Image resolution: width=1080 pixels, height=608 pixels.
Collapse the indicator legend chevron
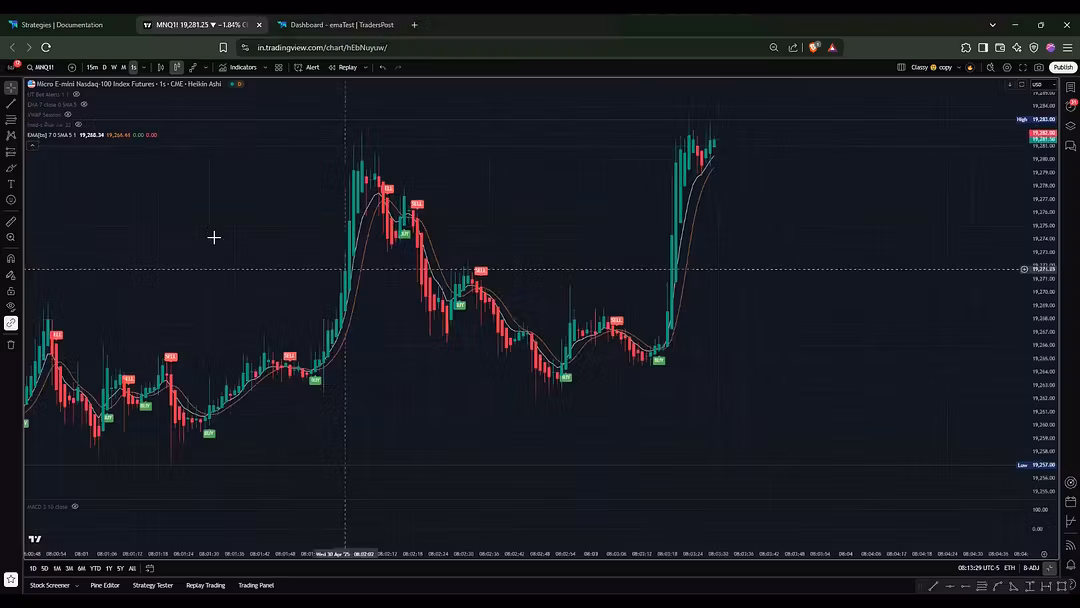pyautogui.click(x=32, y=145)
